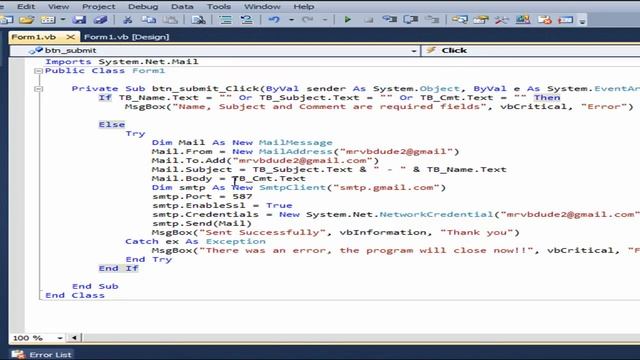Viewport: 640px width, 360px height.
Task: Open the Tools menu
Action: (x=219, y=7)
